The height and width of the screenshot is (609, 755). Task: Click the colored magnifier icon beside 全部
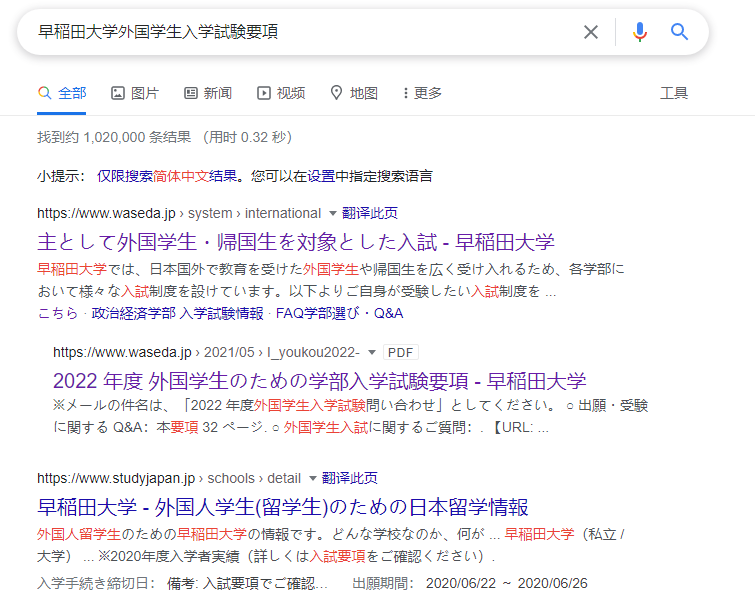44,93
